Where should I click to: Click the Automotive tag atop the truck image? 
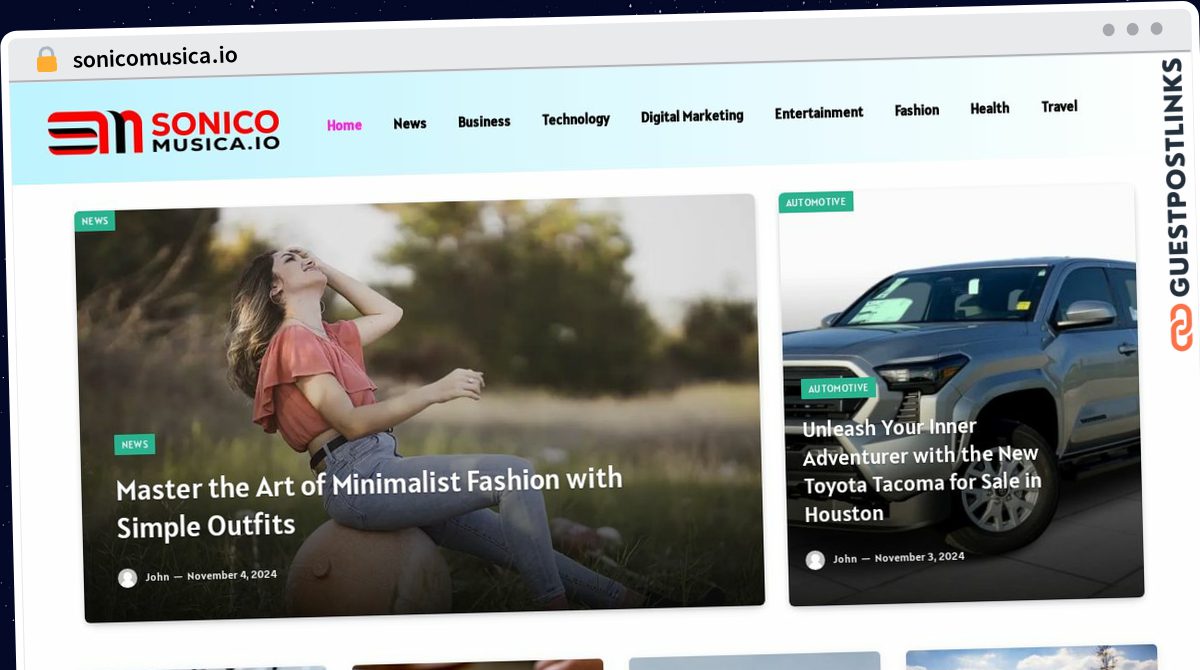[816, 202]
